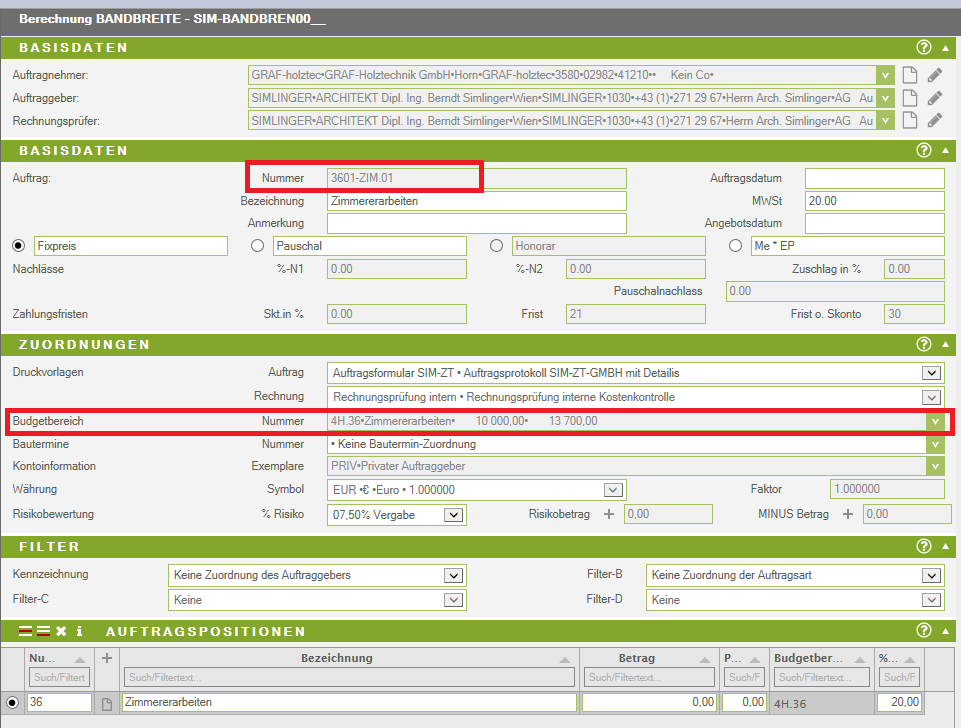
Task: Click plus icon beside Risikobetrag
Action: (x=608, y=514)
